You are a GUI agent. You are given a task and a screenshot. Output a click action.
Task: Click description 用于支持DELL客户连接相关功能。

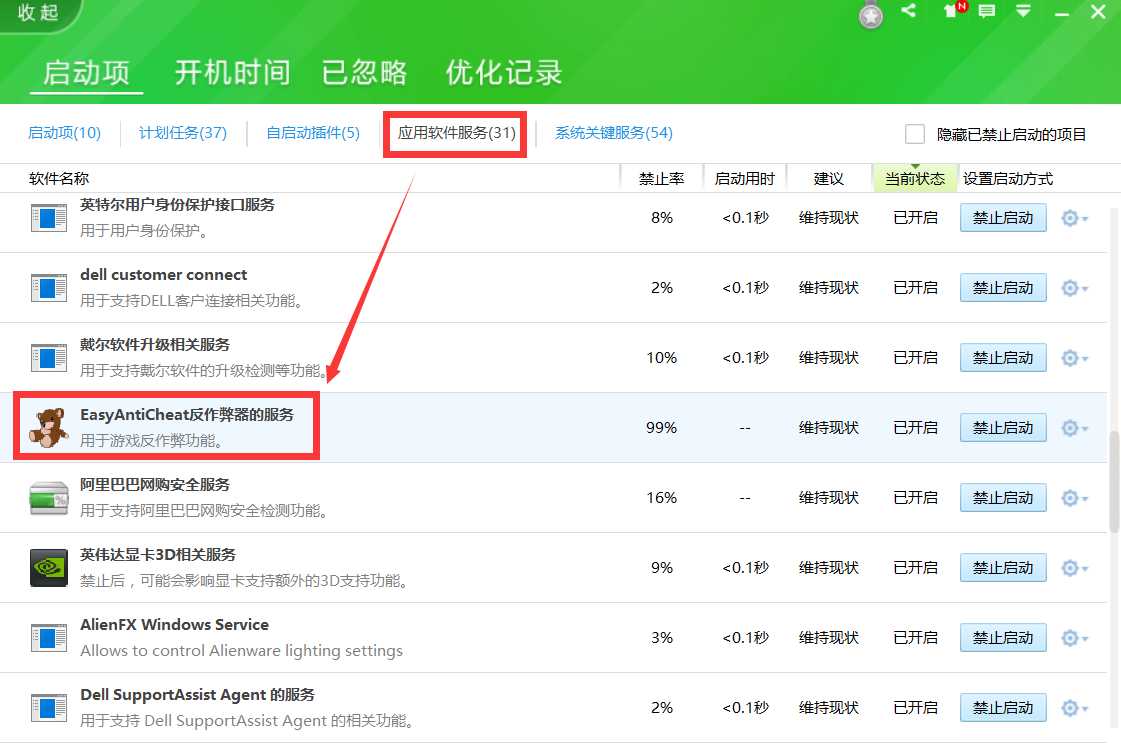[x=193, y=301]
